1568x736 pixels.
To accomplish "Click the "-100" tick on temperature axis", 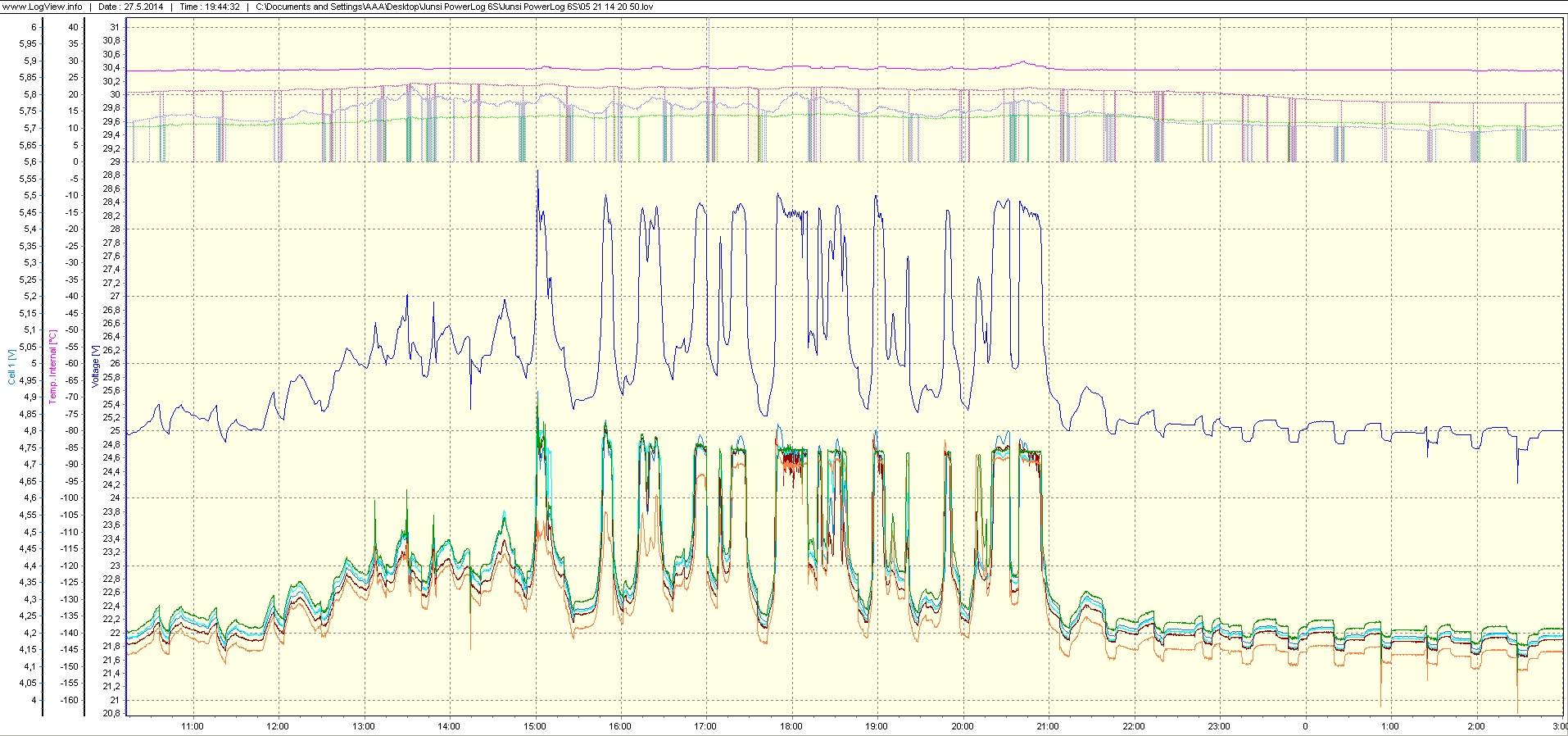I will [x=70, y=498].
